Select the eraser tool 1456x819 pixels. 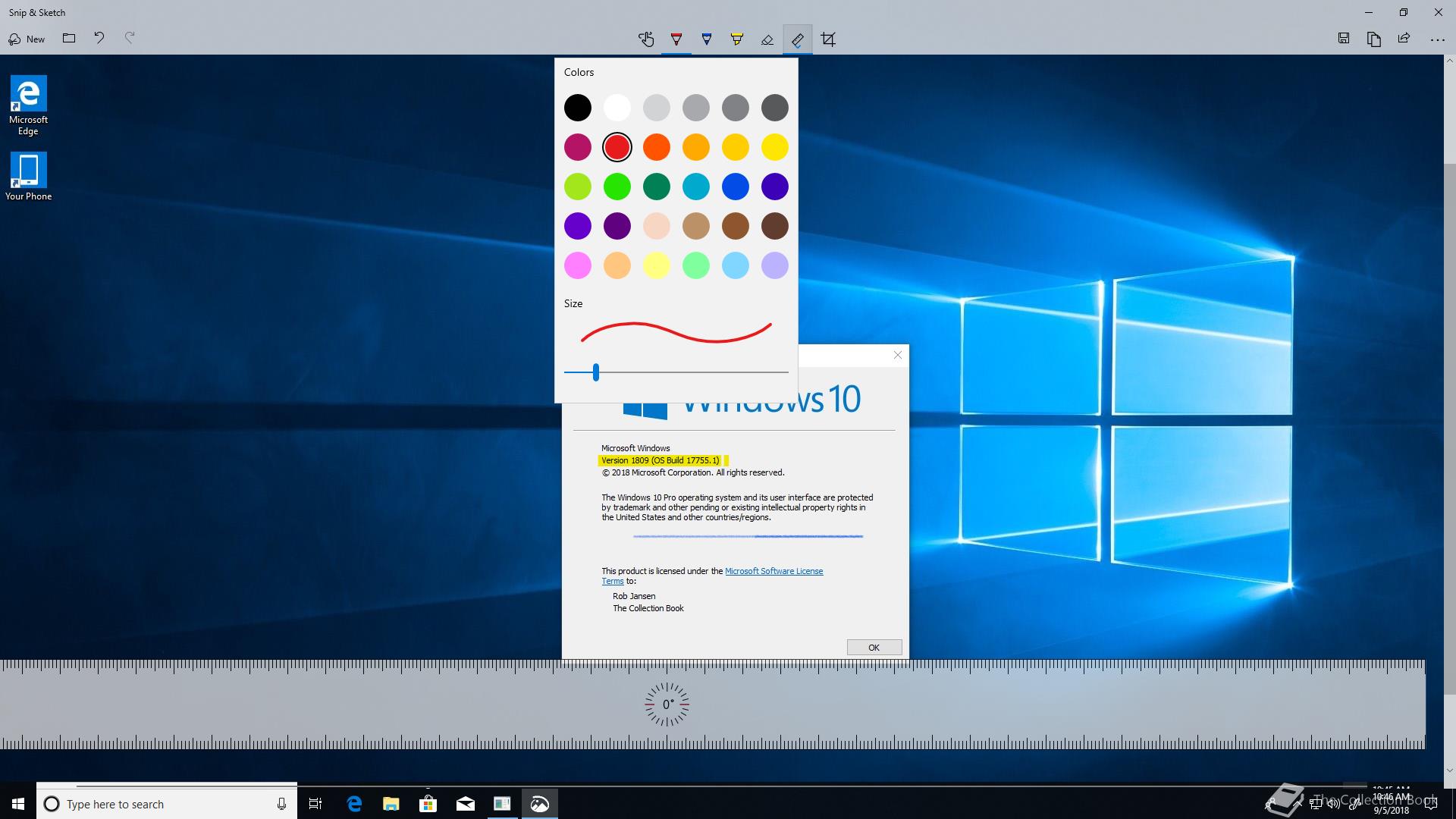point(767,39)
